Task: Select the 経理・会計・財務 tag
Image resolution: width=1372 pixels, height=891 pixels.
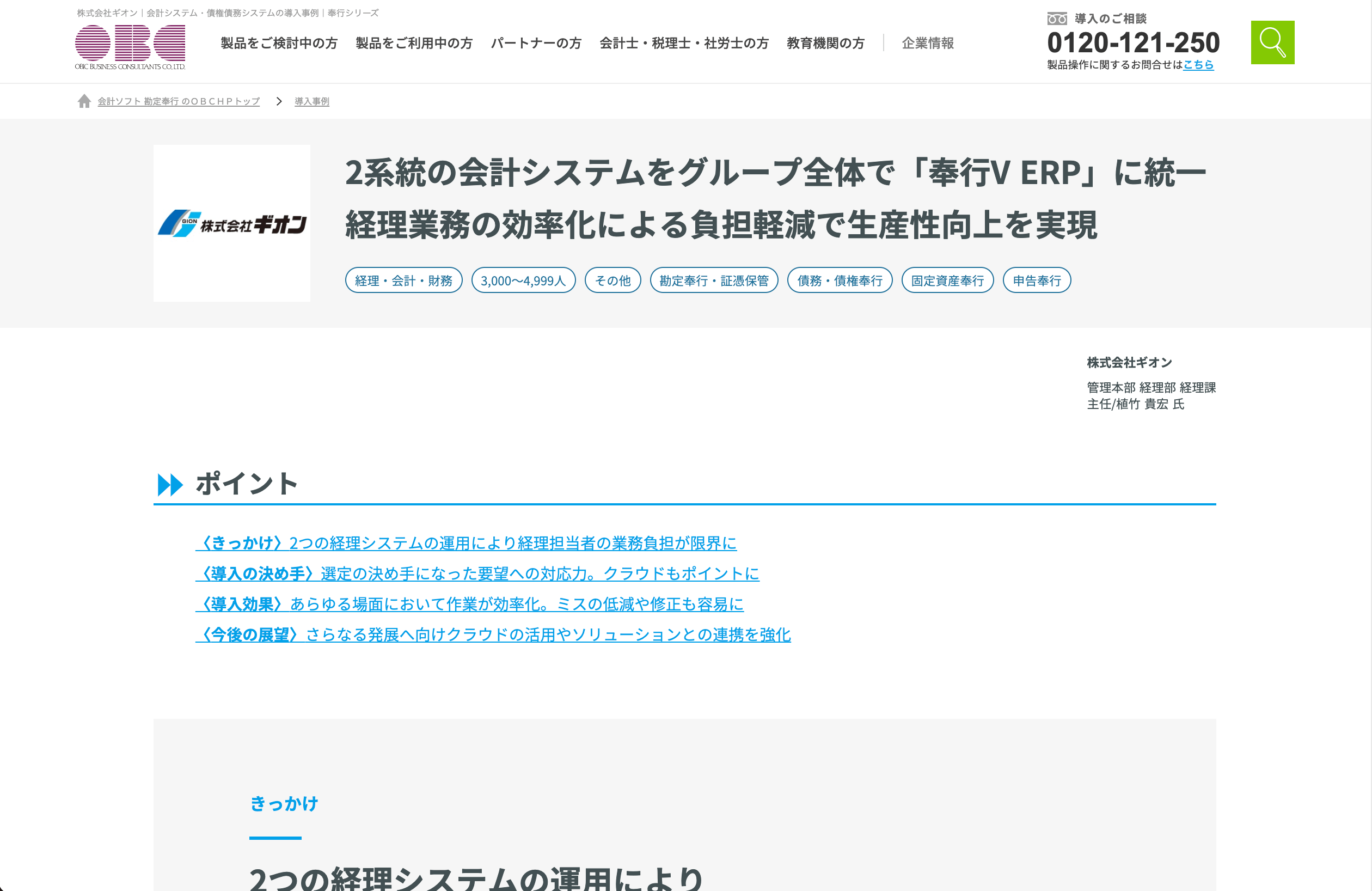Action: point(403,280)
